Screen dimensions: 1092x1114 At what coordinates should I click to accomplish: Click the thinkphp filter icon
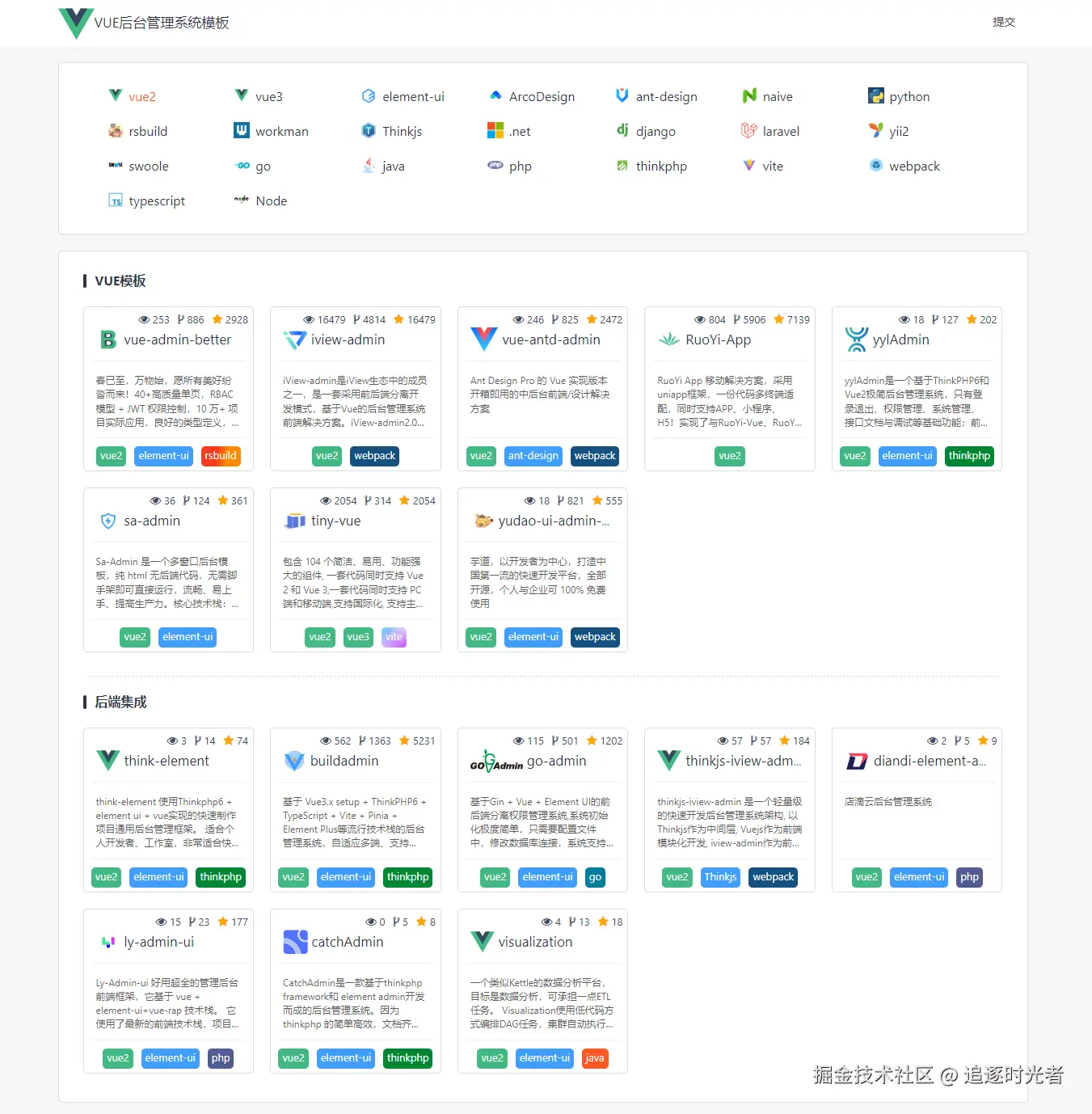click(x=622, y=165)
